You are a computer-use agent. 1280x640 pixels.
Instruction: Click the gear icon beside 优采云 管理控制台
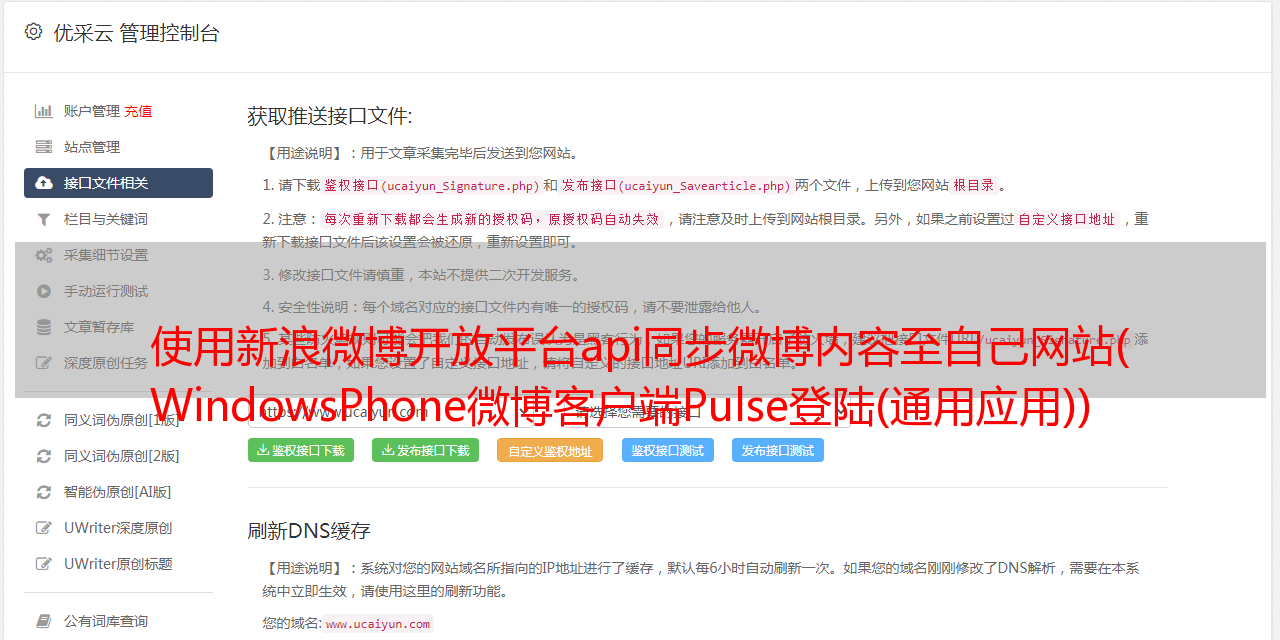coord(34,32)
